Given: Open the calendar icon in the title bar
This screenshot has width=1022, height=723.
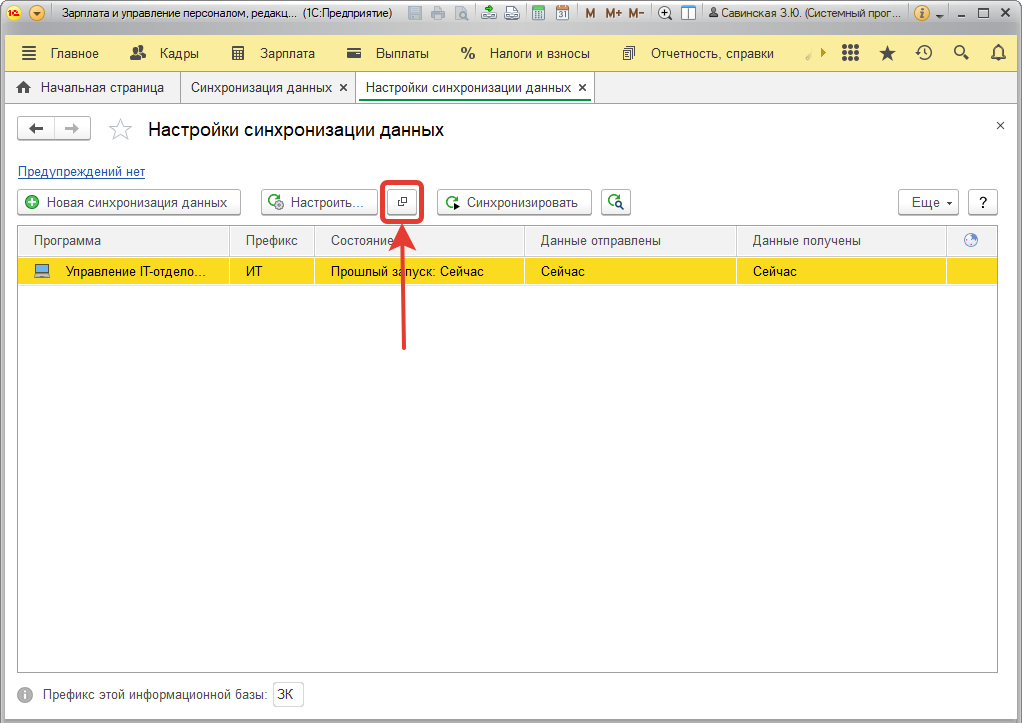Looking at the screenshot, I should click(x=562, y=14).
